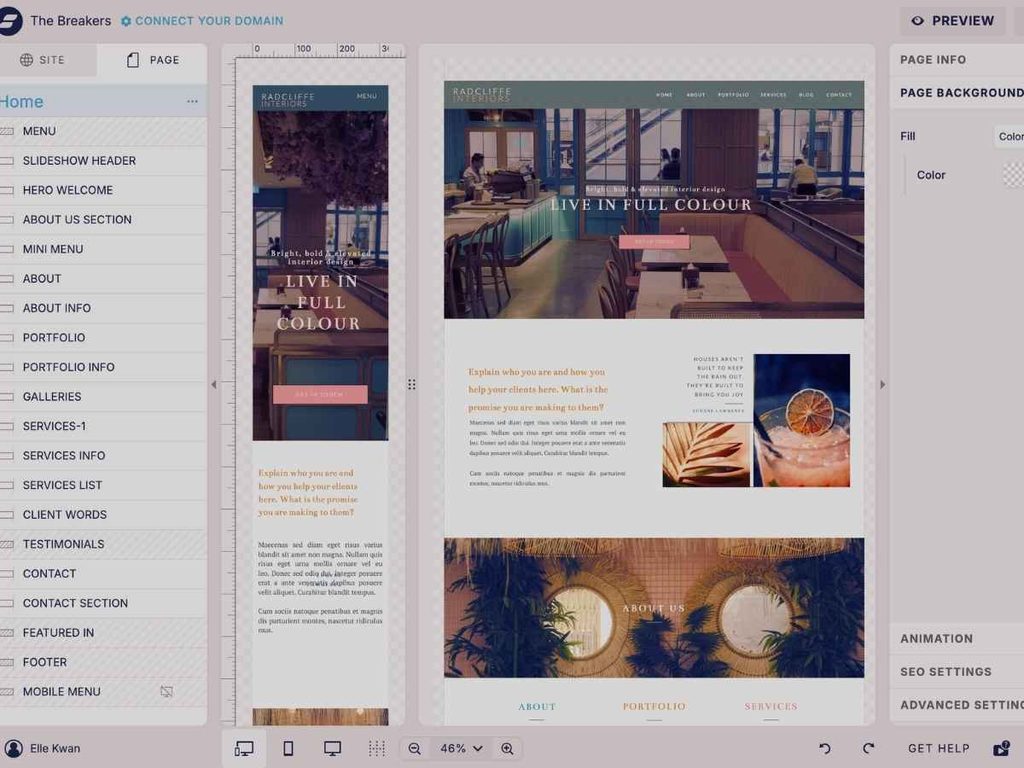
Task: Click CONNECT YOUR DOMAIN link
Action: point(209,21)
